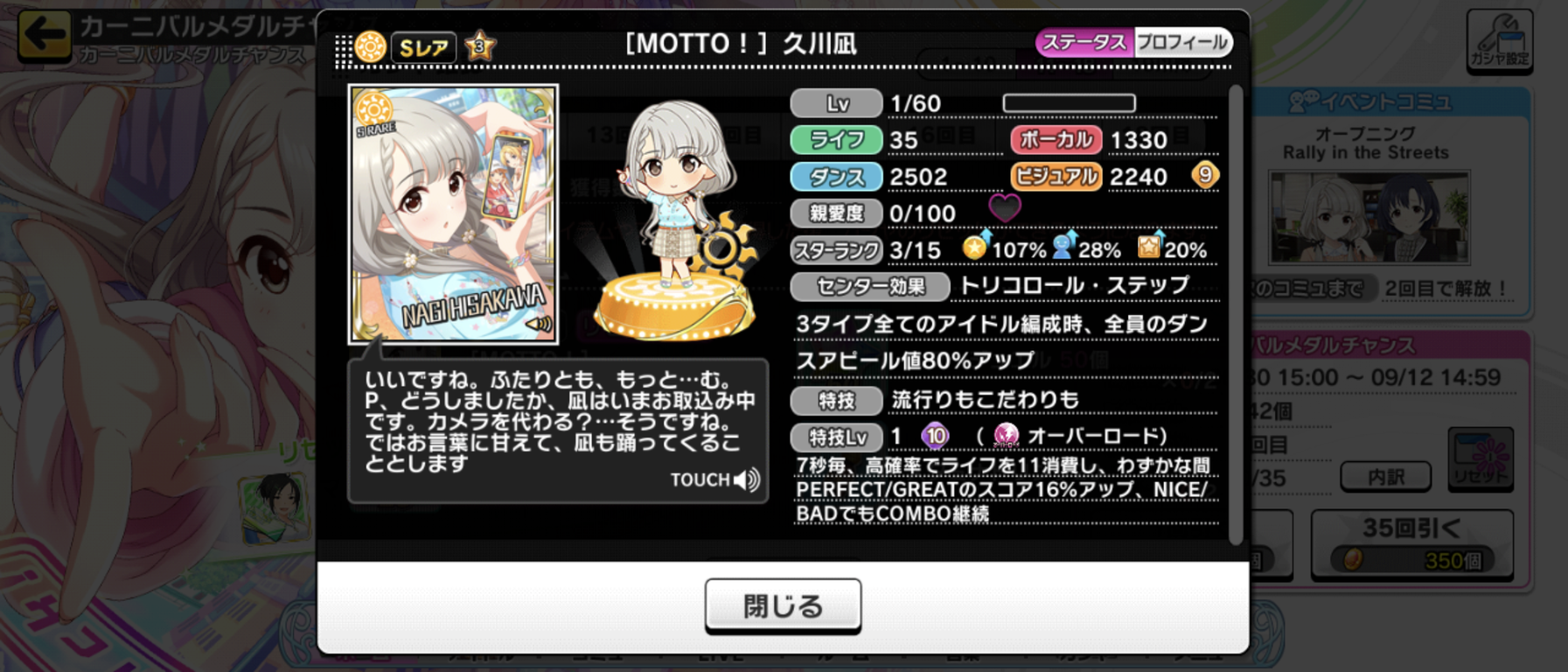1568x672 pixels.
Task: Click the star rank 3 badge
Action: coord(479,46)
